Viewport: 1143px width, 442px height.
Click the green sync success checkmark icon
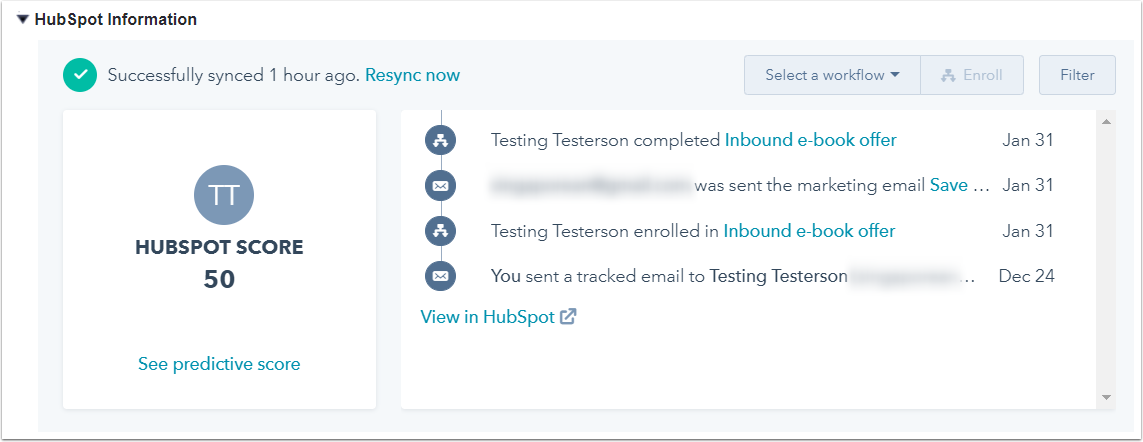click(80, 75)
